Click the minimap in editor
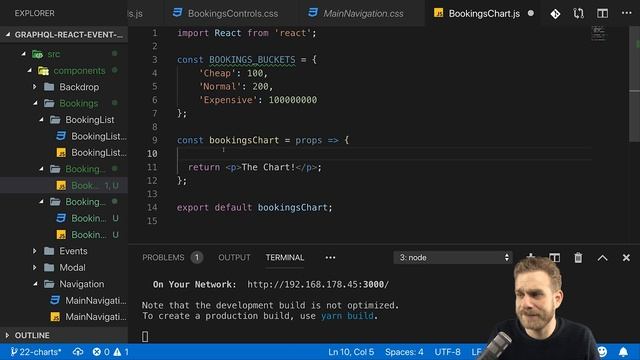 pyautogui.click(x=599, y=33)
